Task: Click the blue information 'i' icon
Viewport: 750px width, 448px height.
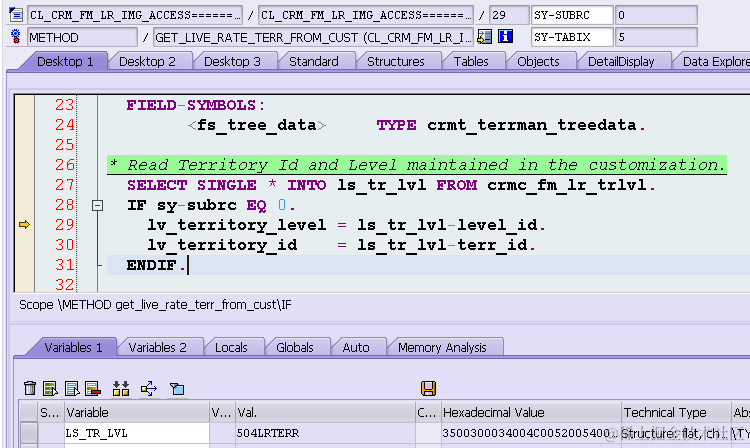Action: coord(505,36)
